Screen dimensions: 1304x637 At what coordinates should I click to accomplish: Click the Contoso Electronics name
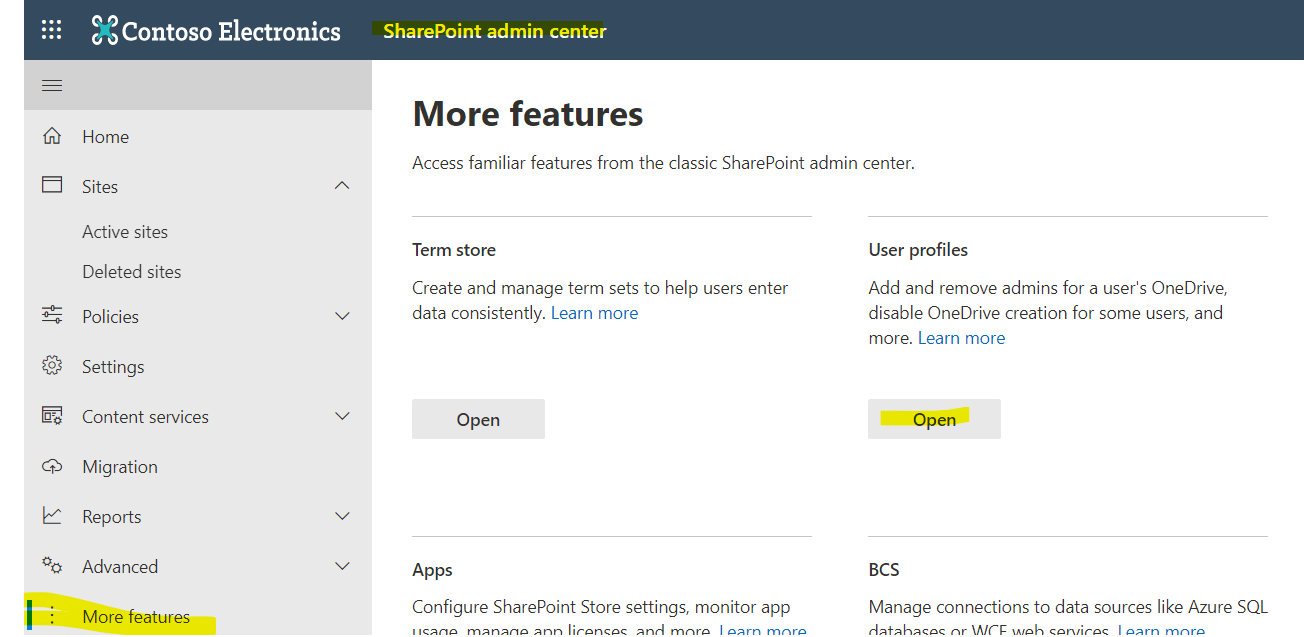click(231, 31)
